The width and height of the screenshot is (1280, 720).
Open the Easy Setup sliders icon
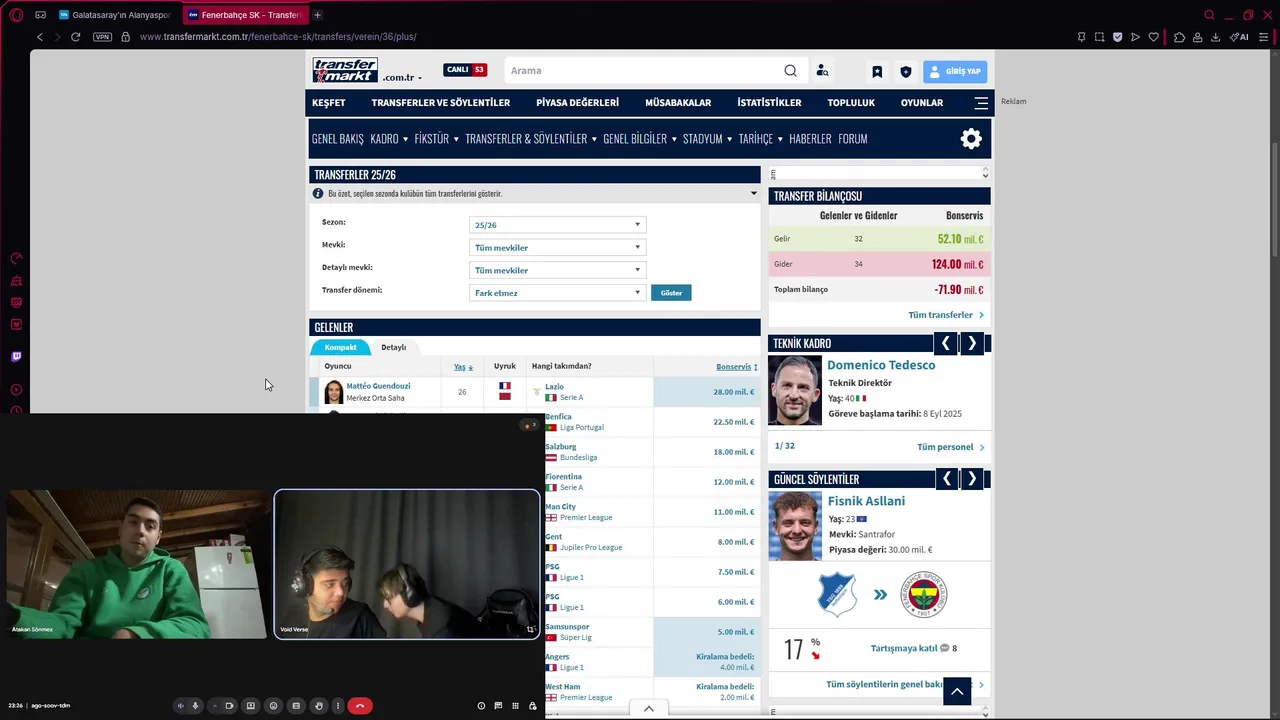[1264, 37]
